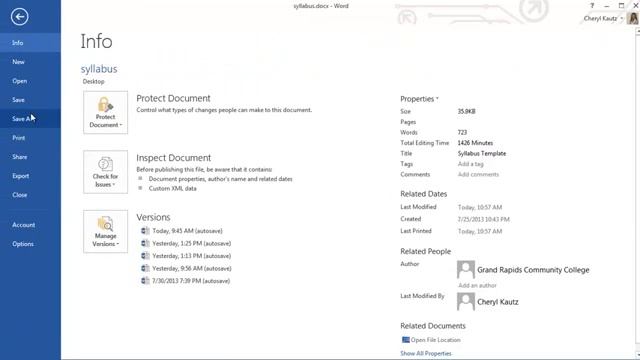
Task: Open version Yesterday, 9:56 AM autosave
Action: (x=186, y=269)
